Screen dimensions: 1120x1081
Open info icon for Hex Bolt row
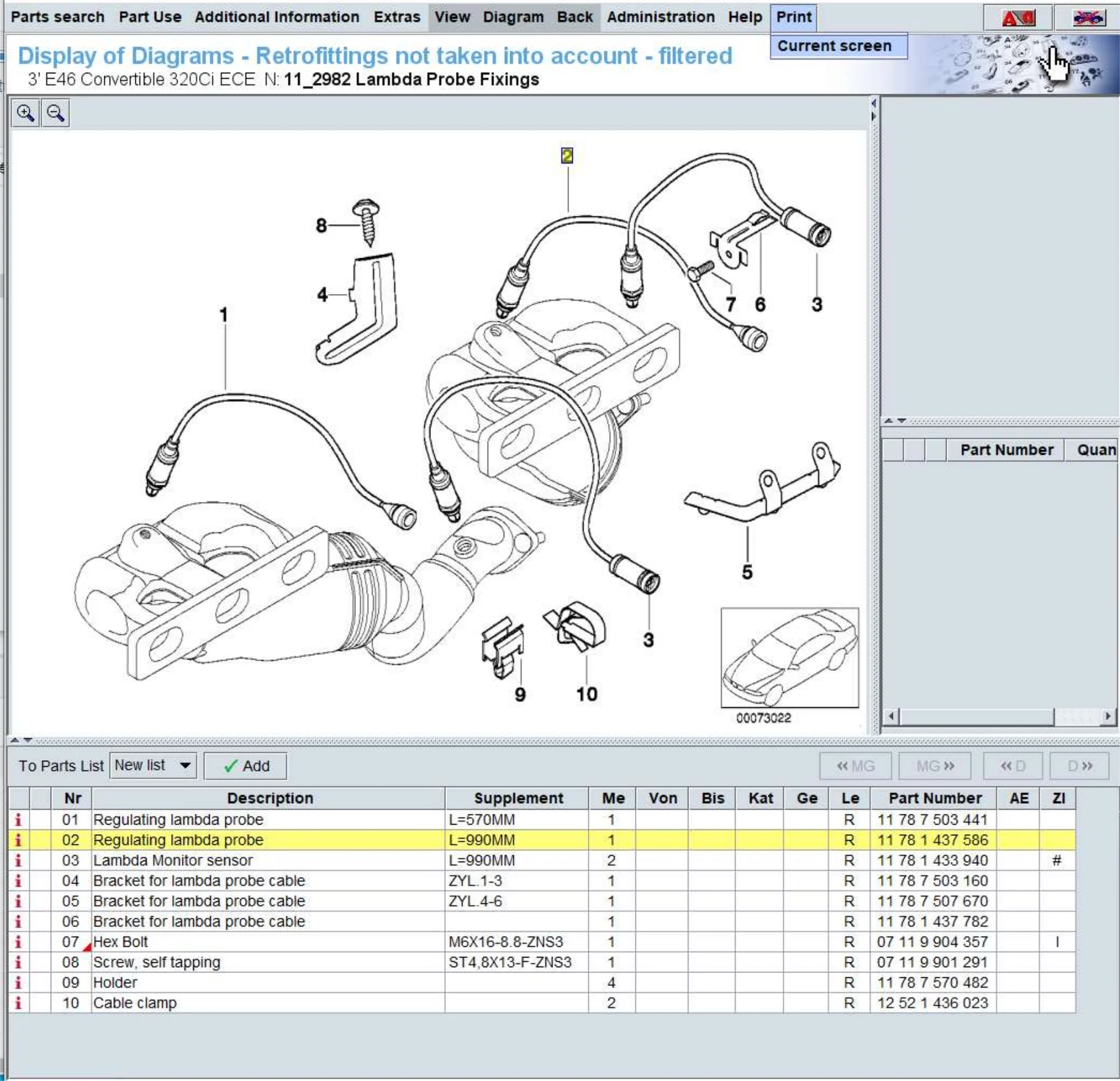click(18, 941)
